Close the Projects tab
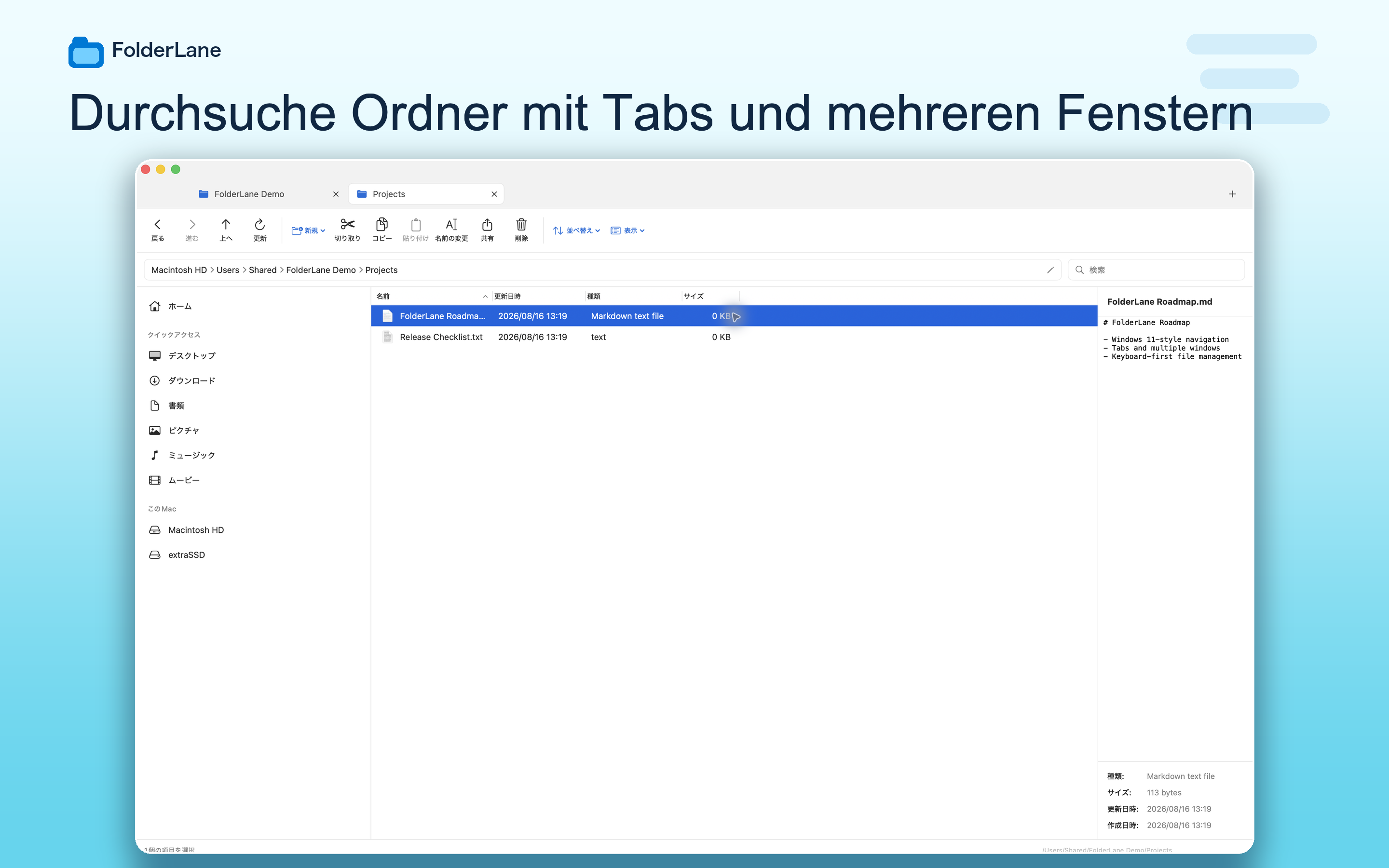The image size is (1389, 868). pos(494,194)
